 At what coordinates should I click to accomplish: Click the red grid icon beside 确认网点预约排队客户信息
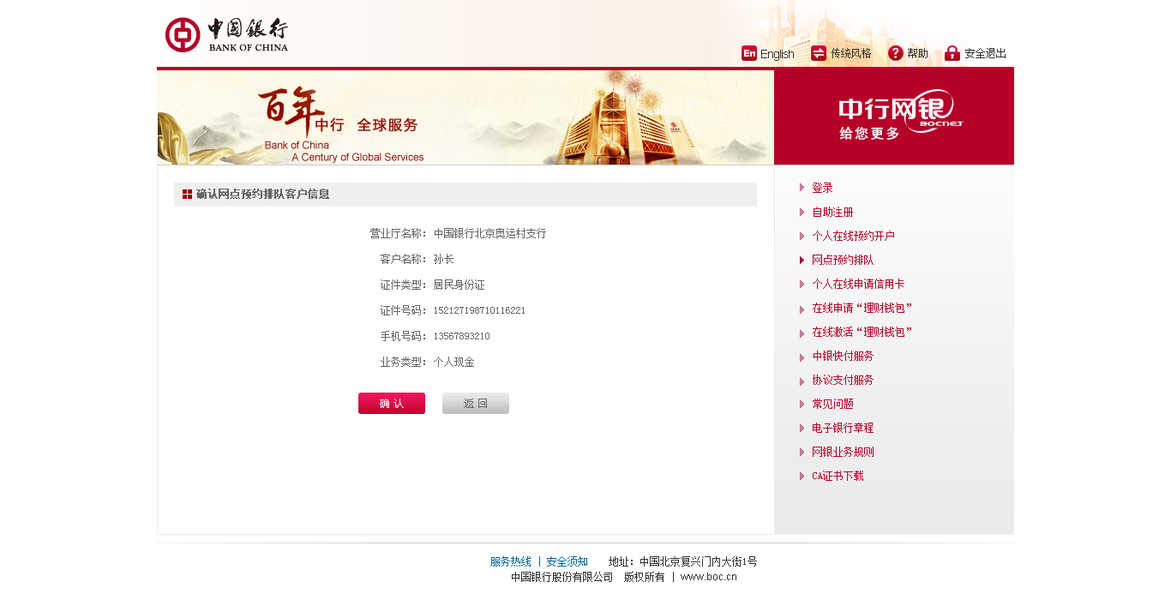[x=187, y=194]
